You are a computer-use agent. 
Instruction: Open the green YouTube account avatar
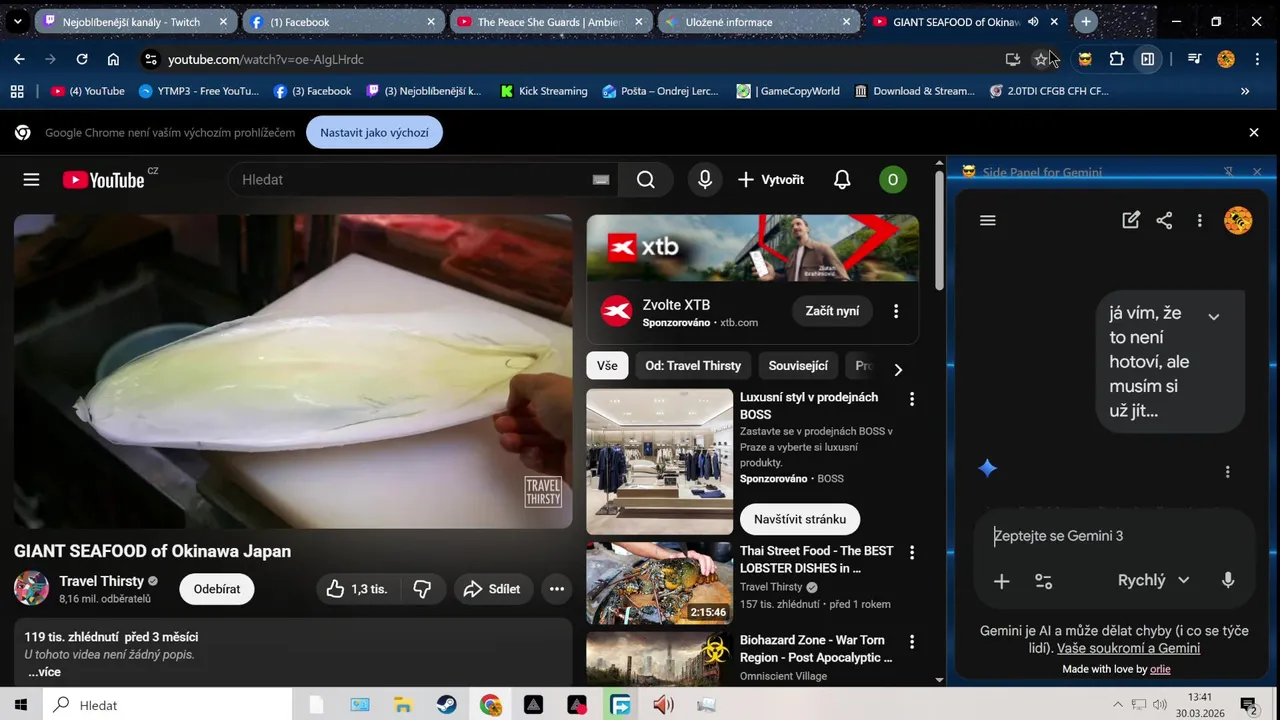tap(893, 180)
